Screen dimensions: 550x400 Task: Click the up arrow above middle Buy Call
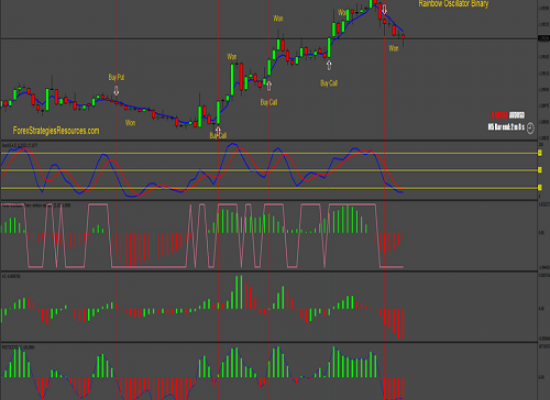(269, 86)
